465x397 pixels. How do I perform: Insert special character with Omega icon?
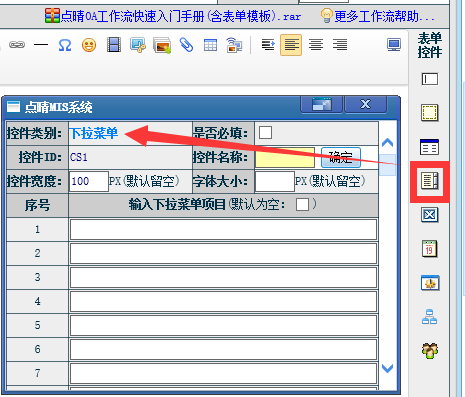click(65, 45)
